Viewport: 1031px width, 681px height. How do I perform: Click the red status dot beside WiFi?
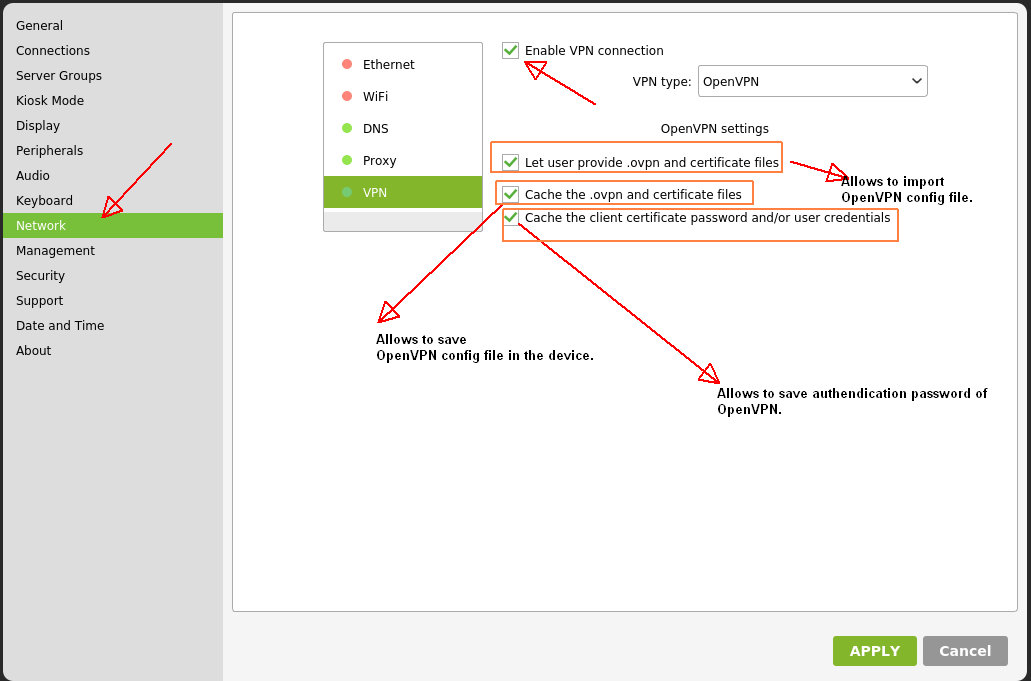tap(347, 97)
